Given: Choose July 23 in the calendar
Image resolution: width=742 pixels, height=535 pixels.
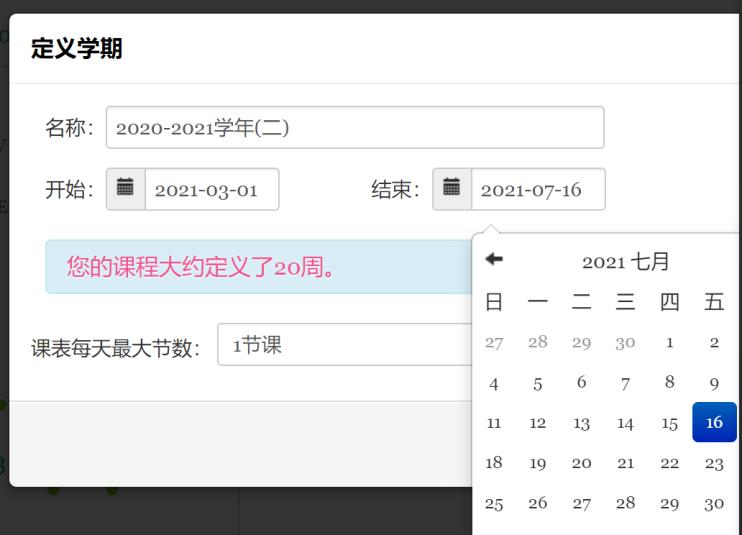Looking at the screenshot, I should (714, 463).
